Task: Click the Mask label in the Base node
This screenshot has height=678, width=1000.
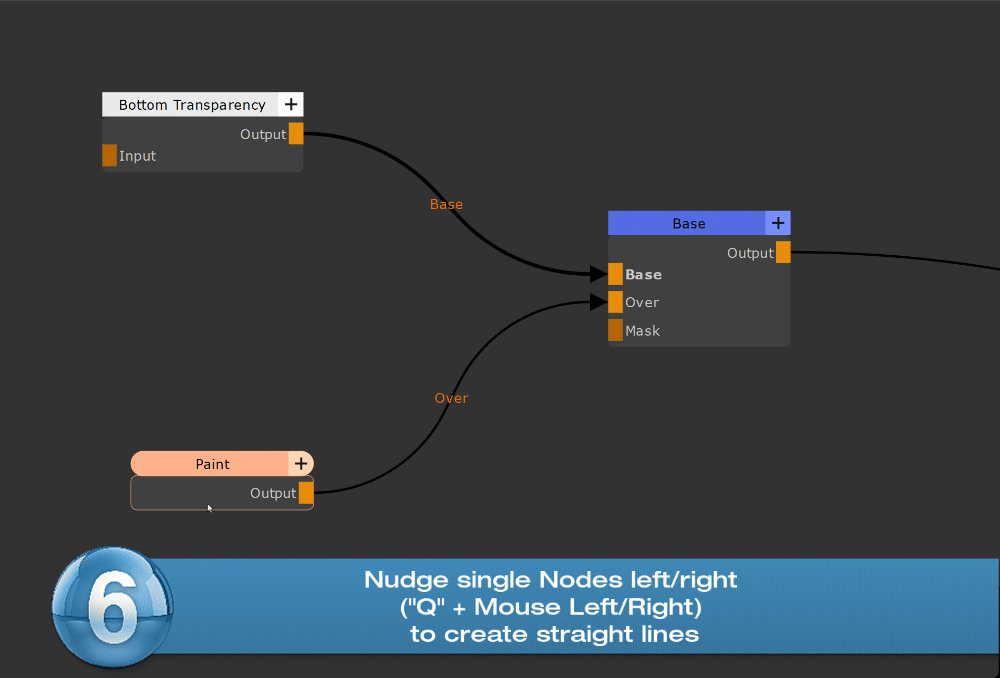Action: tap(642, 331)
